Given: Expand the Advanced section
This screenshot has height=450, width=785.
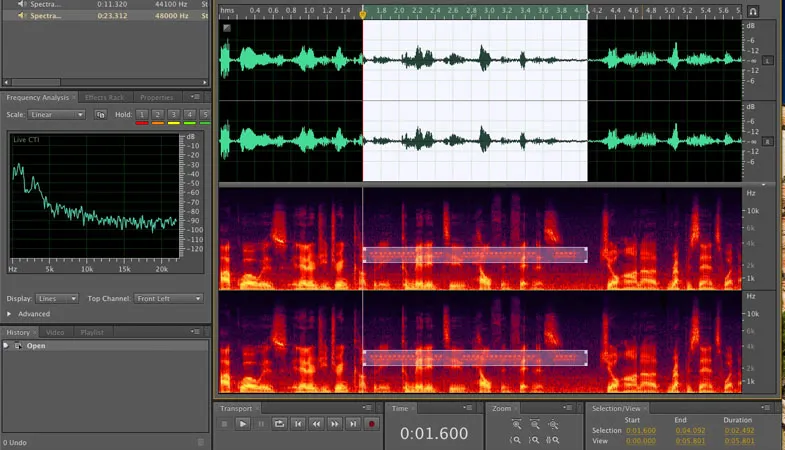Looking at the screenshot, I should pos(11,314).
